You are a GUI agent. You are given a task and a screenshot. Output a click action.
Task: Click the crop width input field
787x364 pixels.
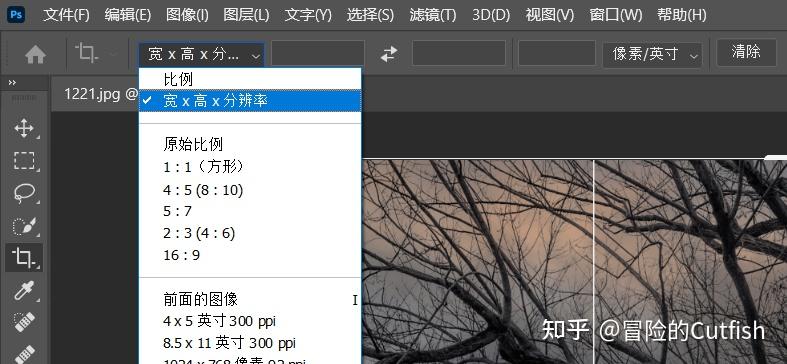tap(318, 53)
